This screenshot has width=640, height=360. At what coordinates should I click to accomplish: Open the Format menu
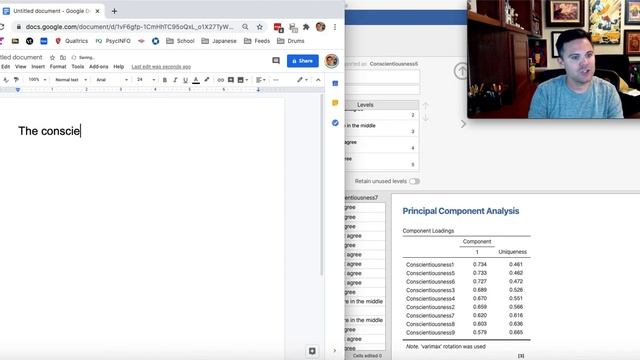(58, 67)
